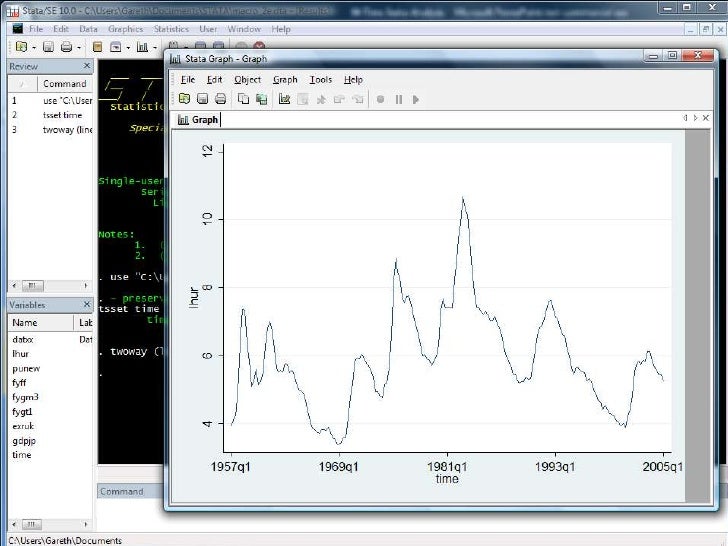Open the Tools menu in Graph window
The width and height of the screenshot is (728, 546).
tap(320, 79)
